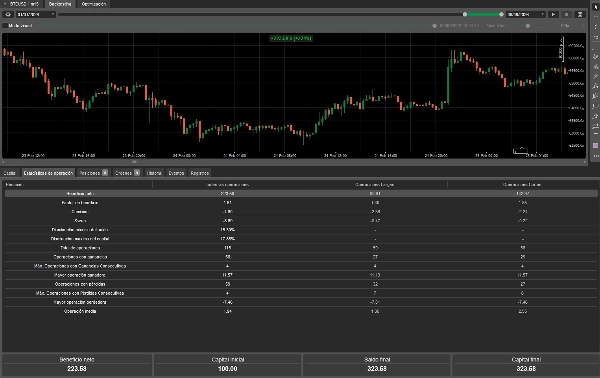
Task: Open the start date dropdown
Action: 36,14
